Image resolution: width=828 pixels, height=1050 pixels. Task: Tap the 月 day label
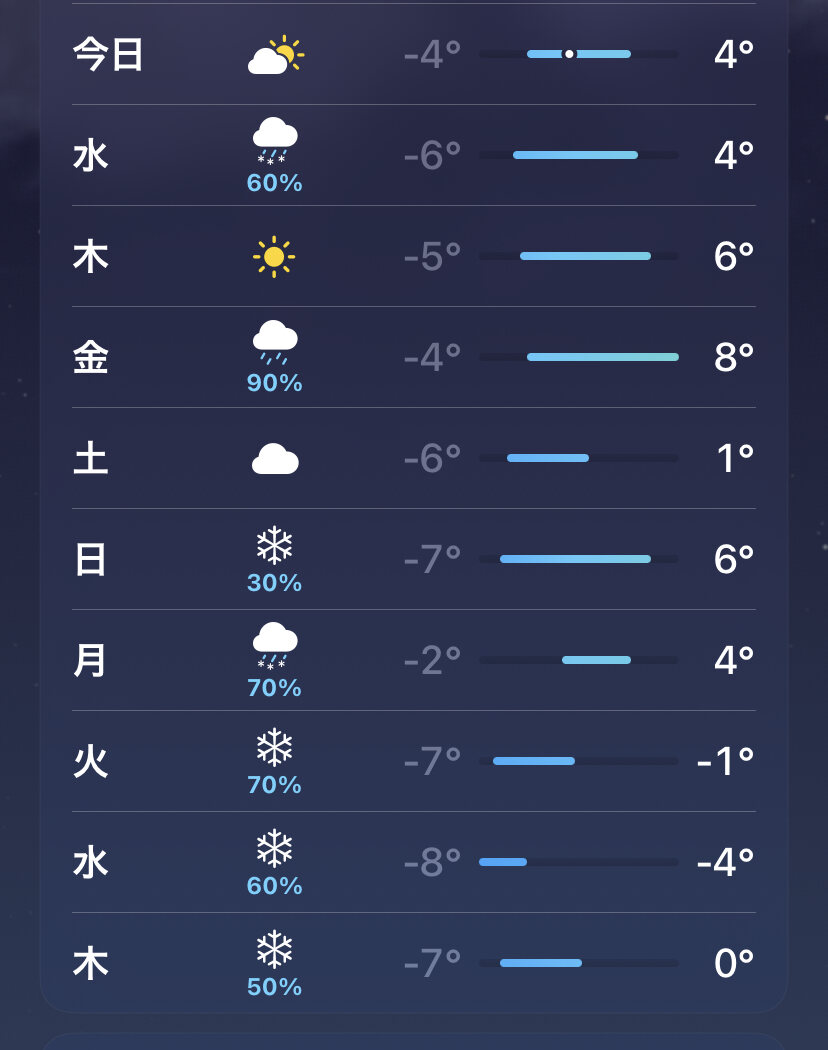90,661
